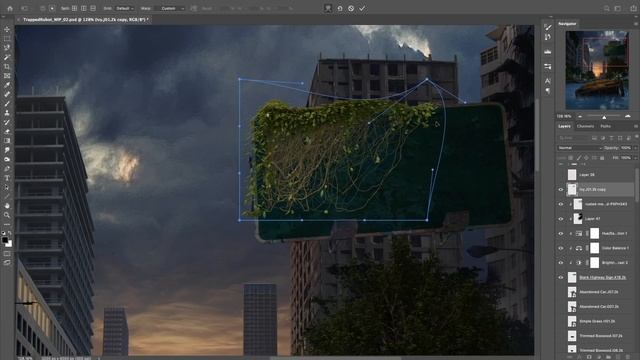Select the Brush tool
Image resolution: width=640 pixels, height=360 pixels.
coord(7,104)
